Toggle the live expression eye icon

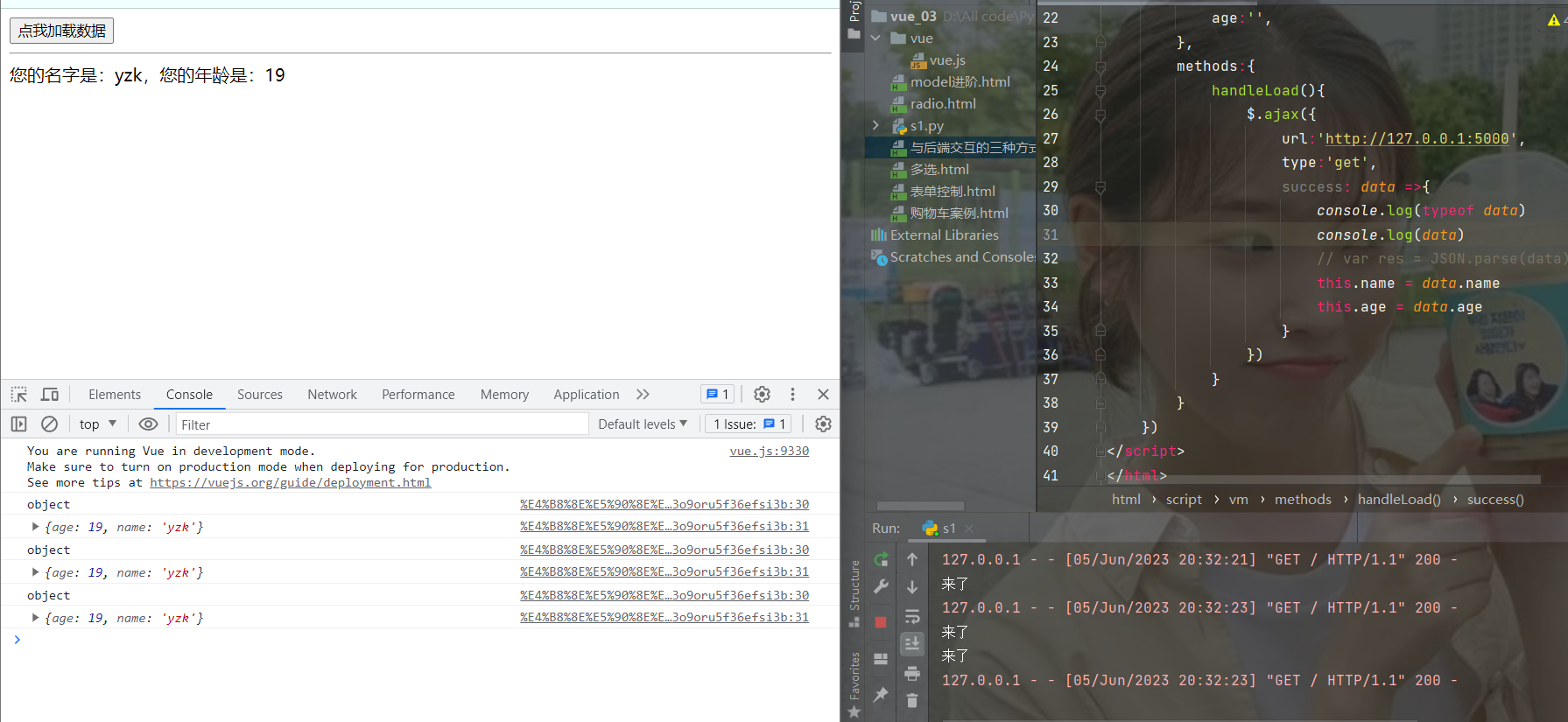tap(149, 424)
